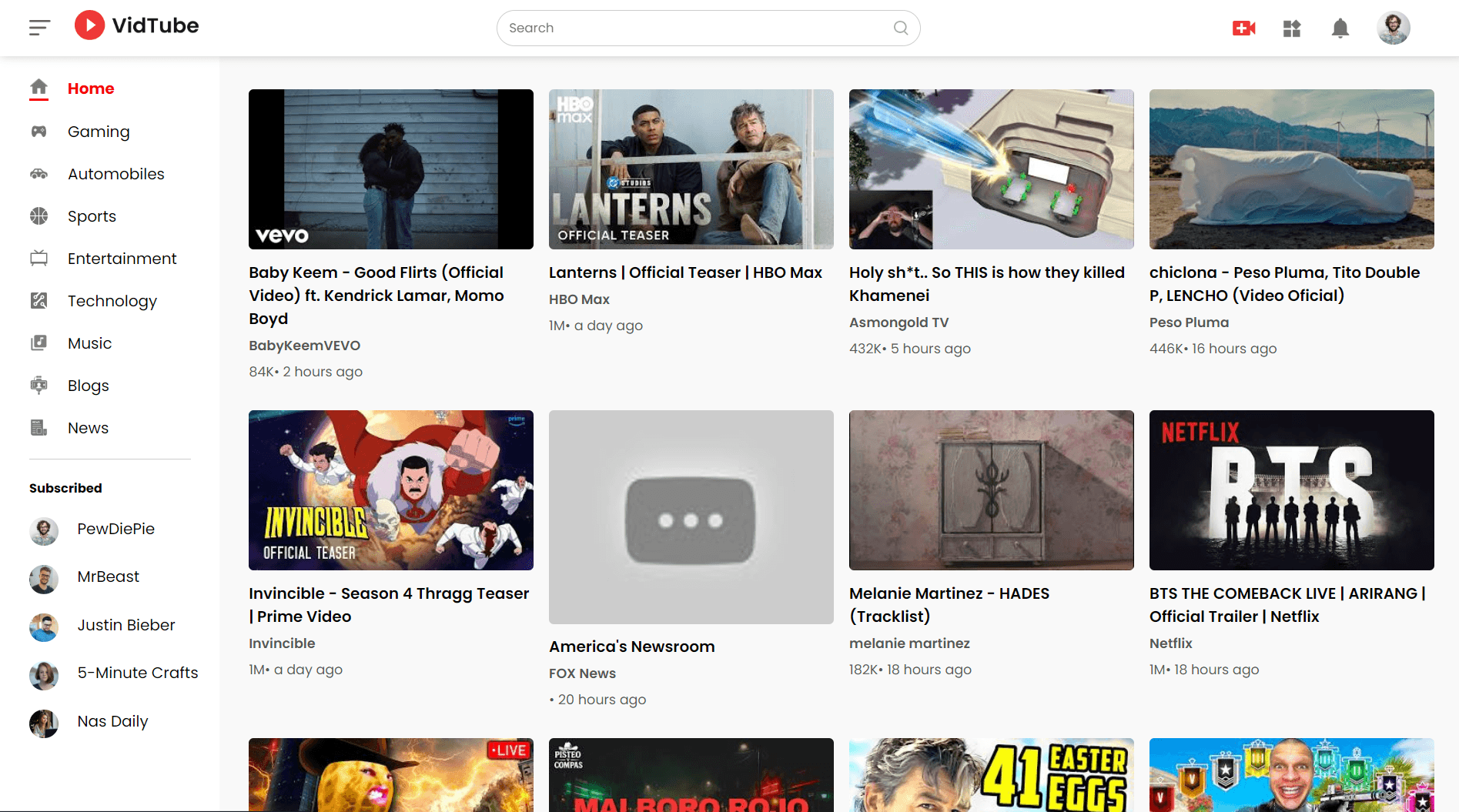Select the Gaming sidebar icon
Screen dimensions: 1459x812
coord(38,131)
